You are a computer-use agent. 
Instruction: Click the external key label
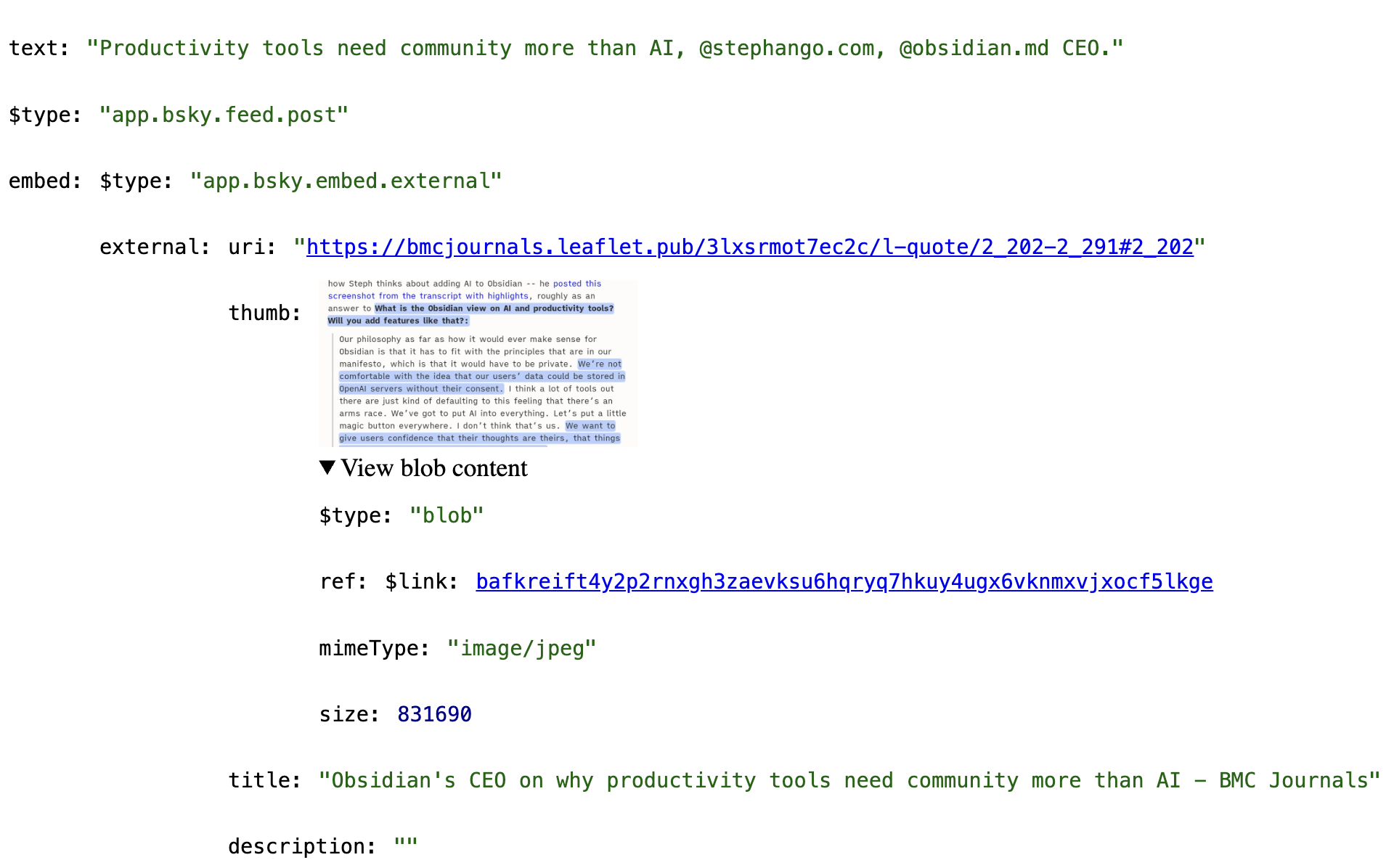tap(154, 247)
